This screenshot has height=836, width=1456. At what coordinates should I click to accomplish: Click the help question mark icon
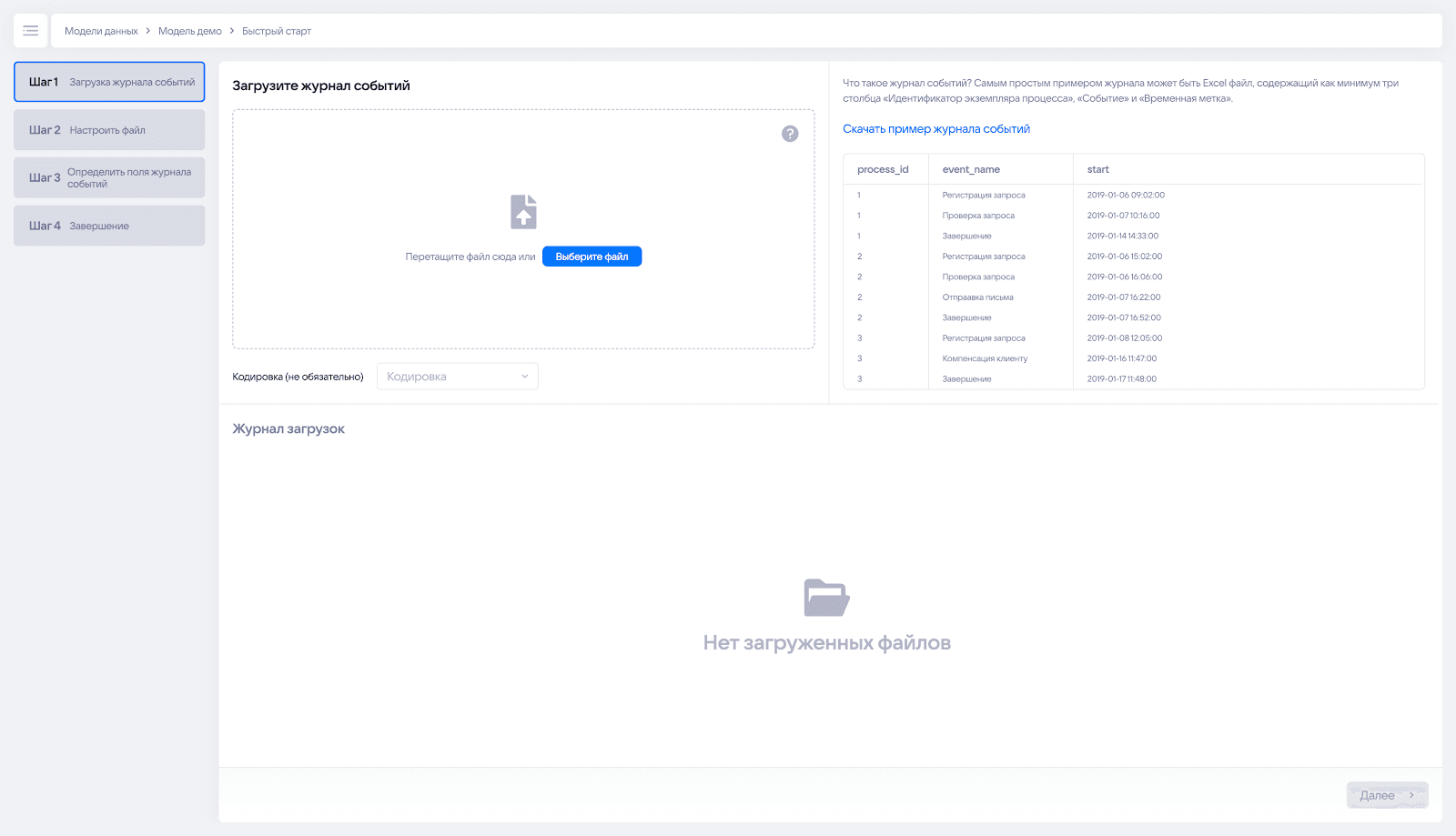coord(790,134)
